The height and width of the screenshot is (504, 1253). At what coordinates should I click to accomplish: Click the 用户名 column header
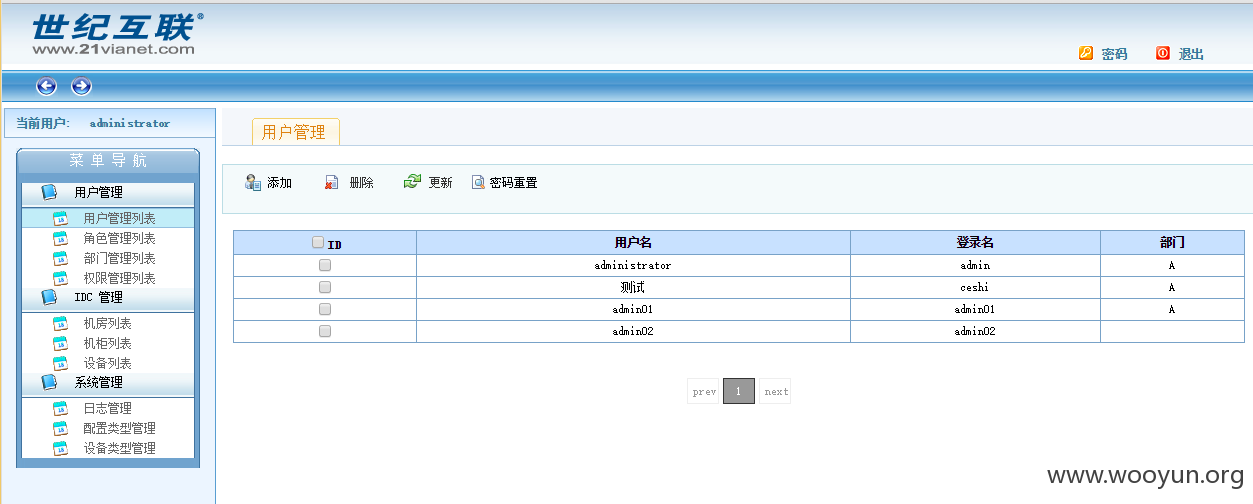(633, 243)
